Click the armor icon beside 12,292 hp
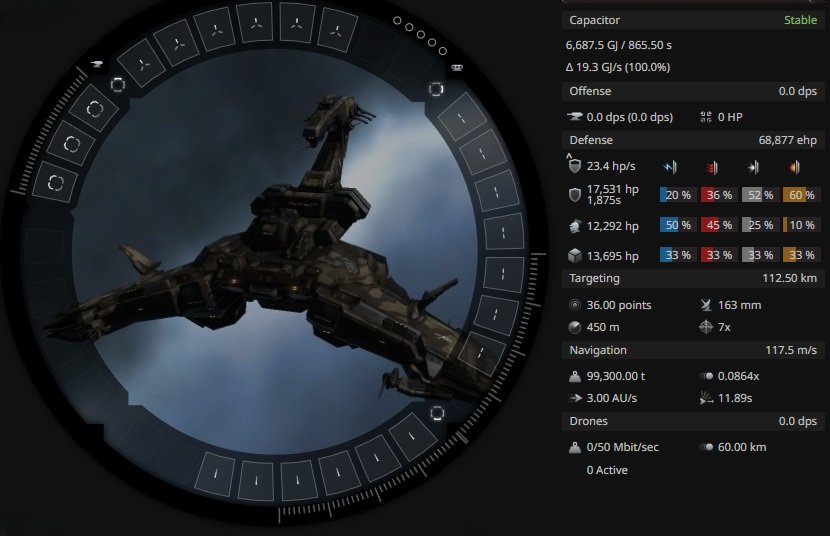Screen dimensions: 830x536 pyautogui.click(x=574, y=226)
